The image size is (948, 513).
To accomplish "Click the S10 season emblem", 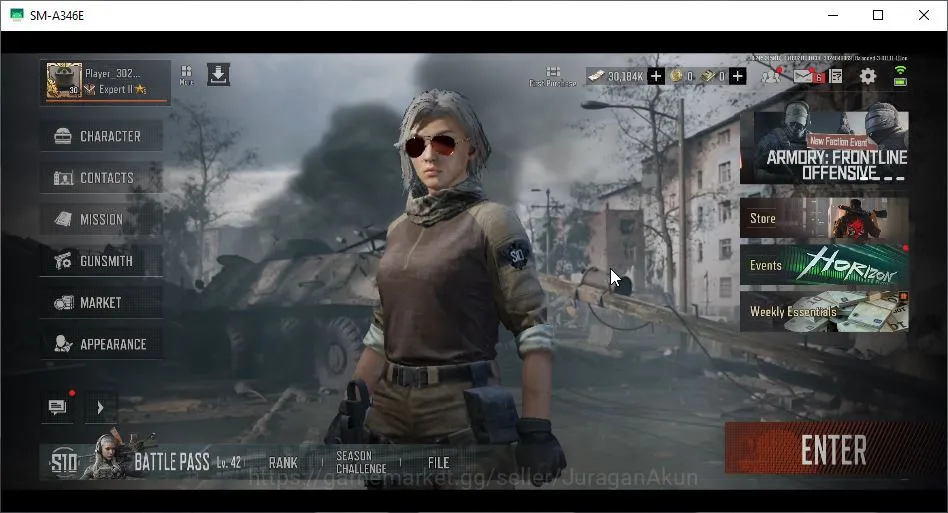I will 64,463.
